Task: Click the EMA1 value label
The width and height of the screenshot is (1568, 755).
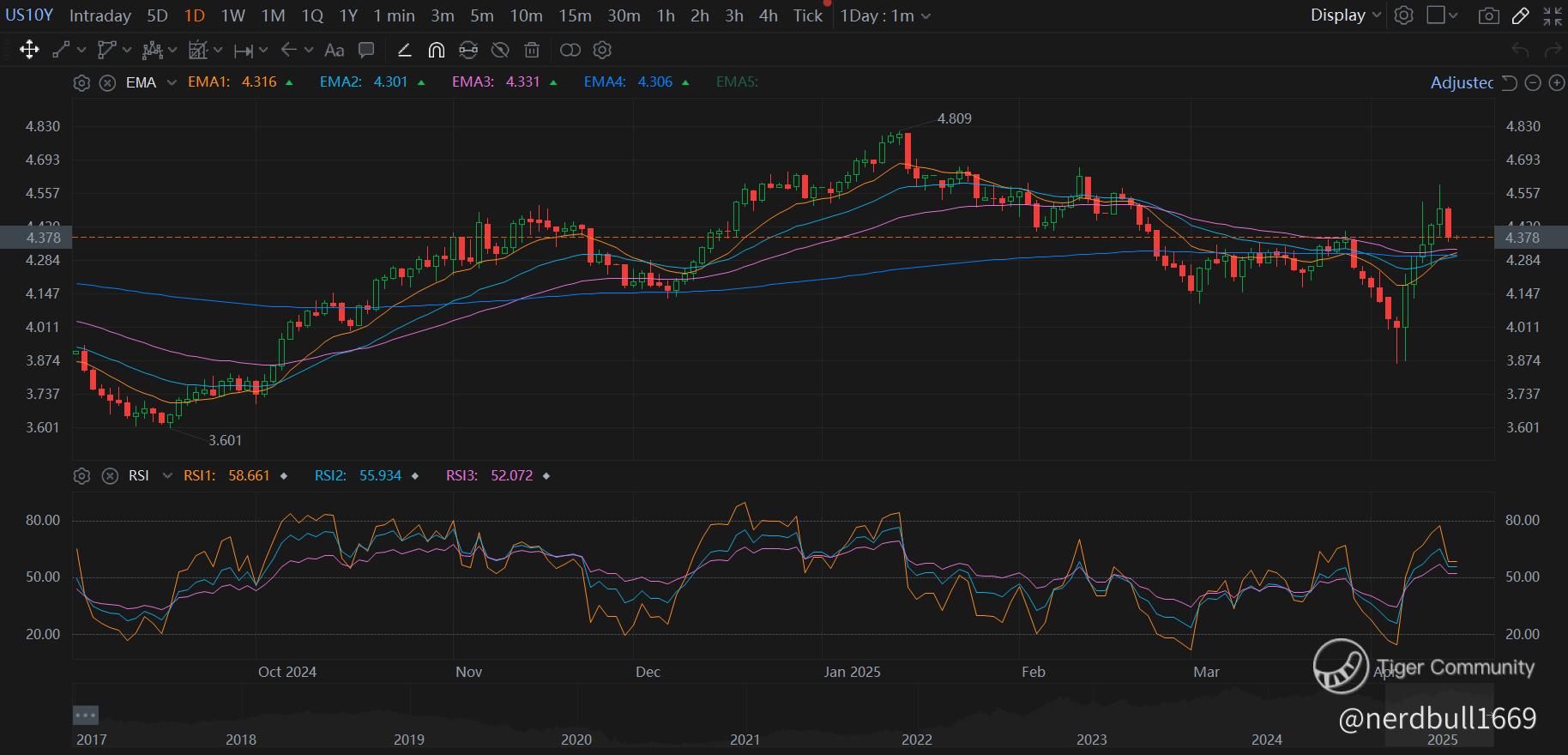Action: pyautogui.click(x=258, y=82)
